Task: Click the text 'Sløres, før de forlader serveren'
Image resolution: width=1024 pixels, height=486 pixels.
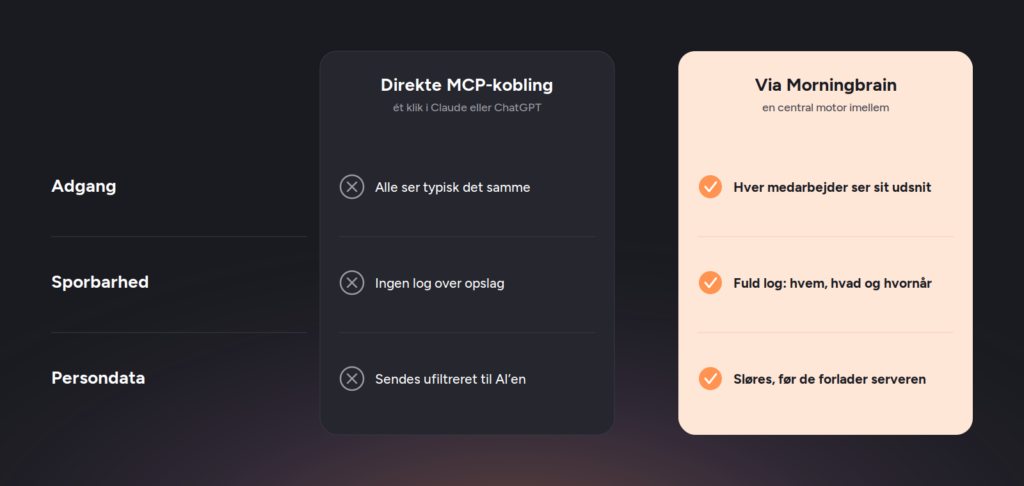Action: [829, 379]
